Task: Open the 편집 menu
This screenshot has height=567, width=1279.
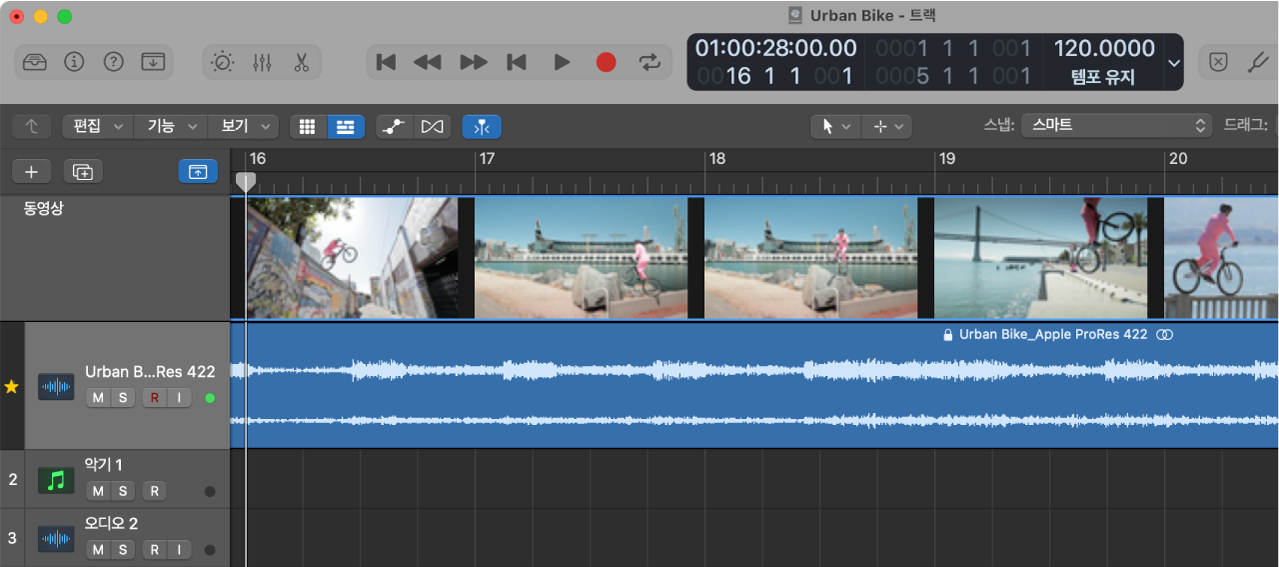Action: click(x=97, y=126)
